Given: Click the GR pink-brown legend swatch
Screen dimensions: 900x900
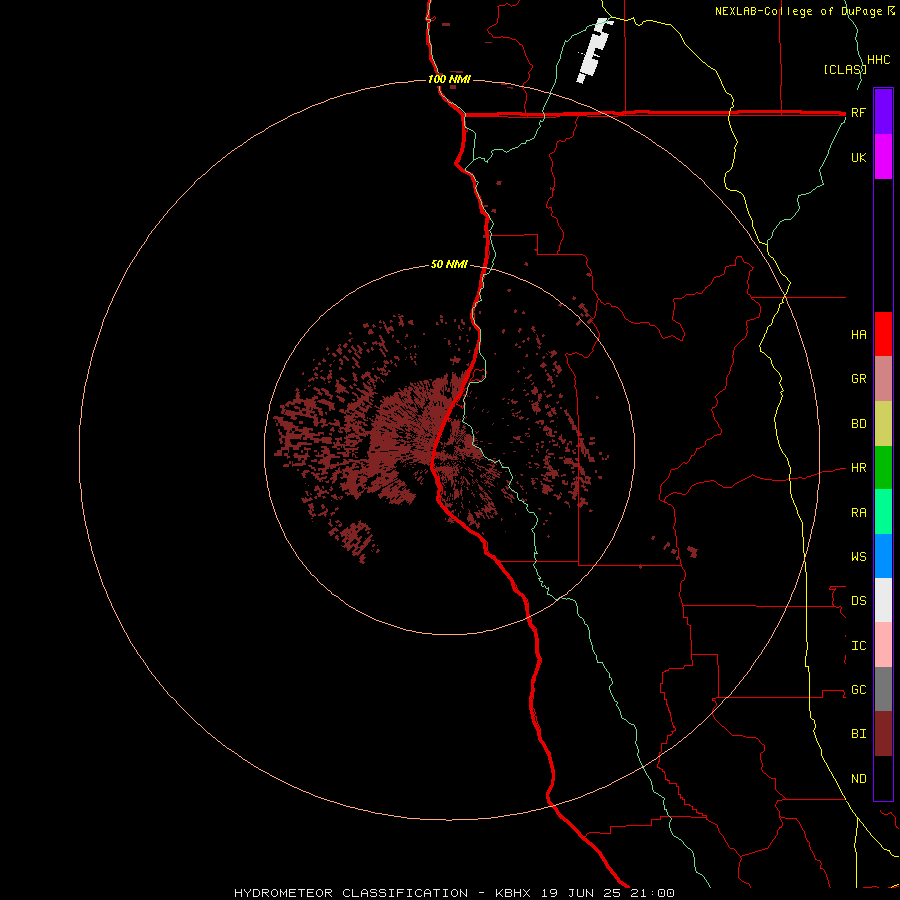Looking at the screenshot, I should coord(883,379).
